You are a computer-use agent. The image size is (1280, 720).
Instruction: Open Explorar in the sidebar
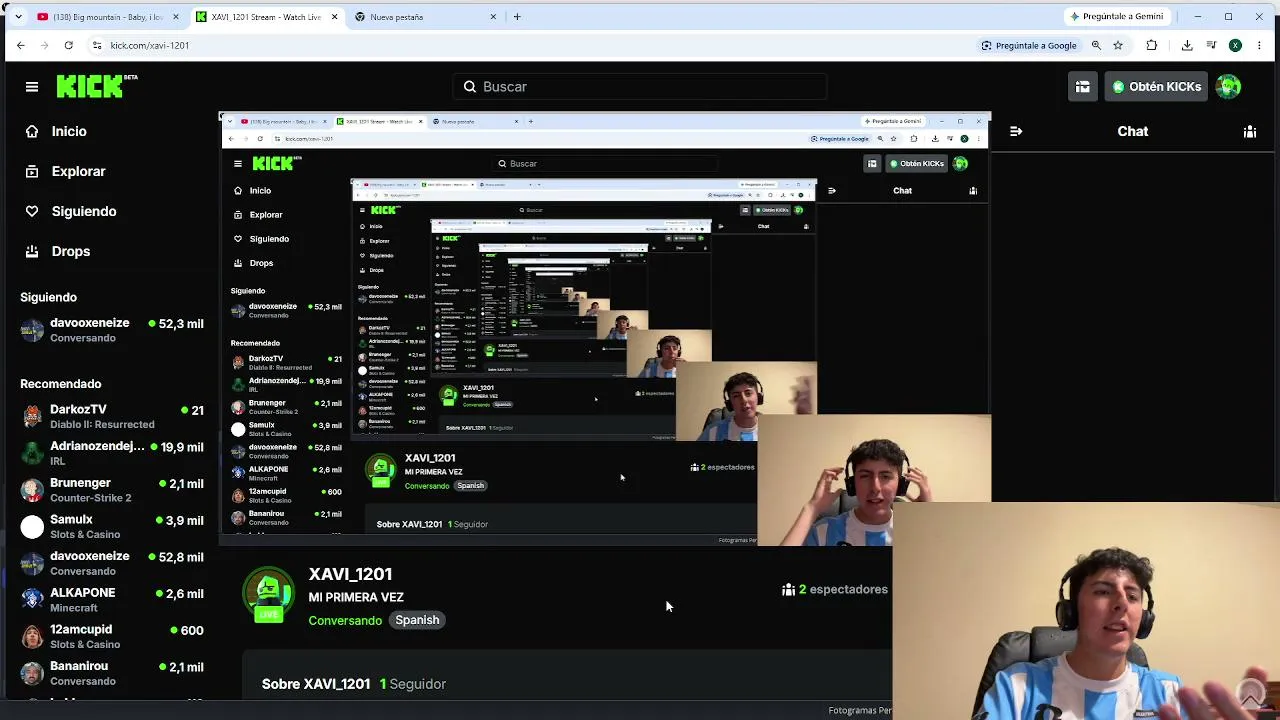pos(78,171)
